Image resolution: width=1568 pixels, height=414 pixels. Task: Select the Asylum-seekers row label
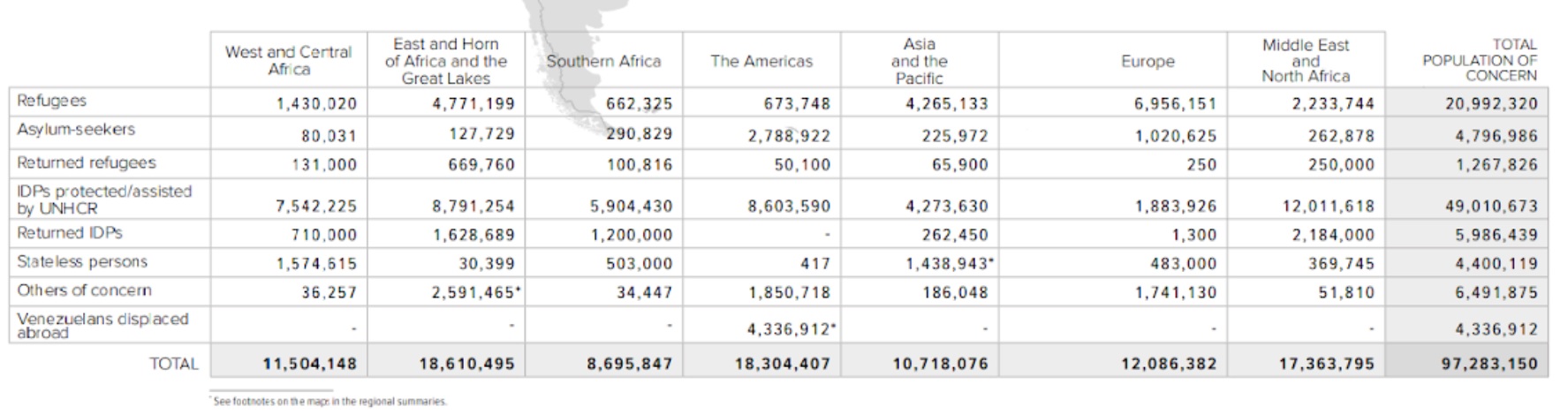(x=76, y=130)
